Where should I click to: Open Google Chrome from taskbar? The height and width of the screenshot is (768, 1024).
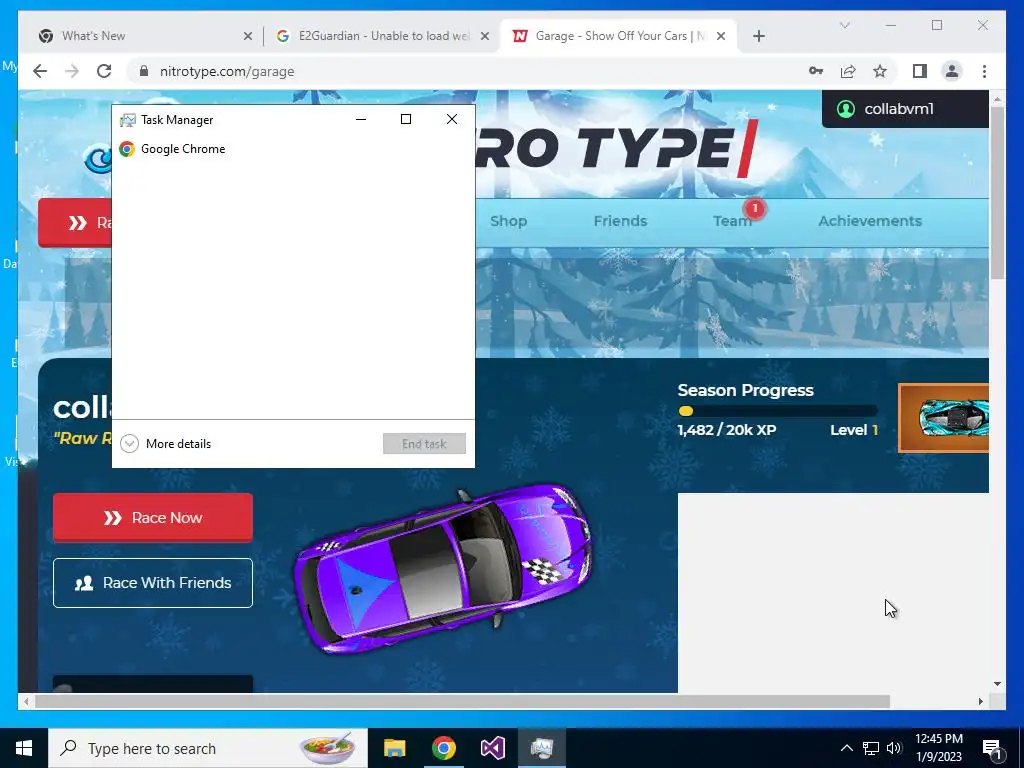tap(443, 748)
